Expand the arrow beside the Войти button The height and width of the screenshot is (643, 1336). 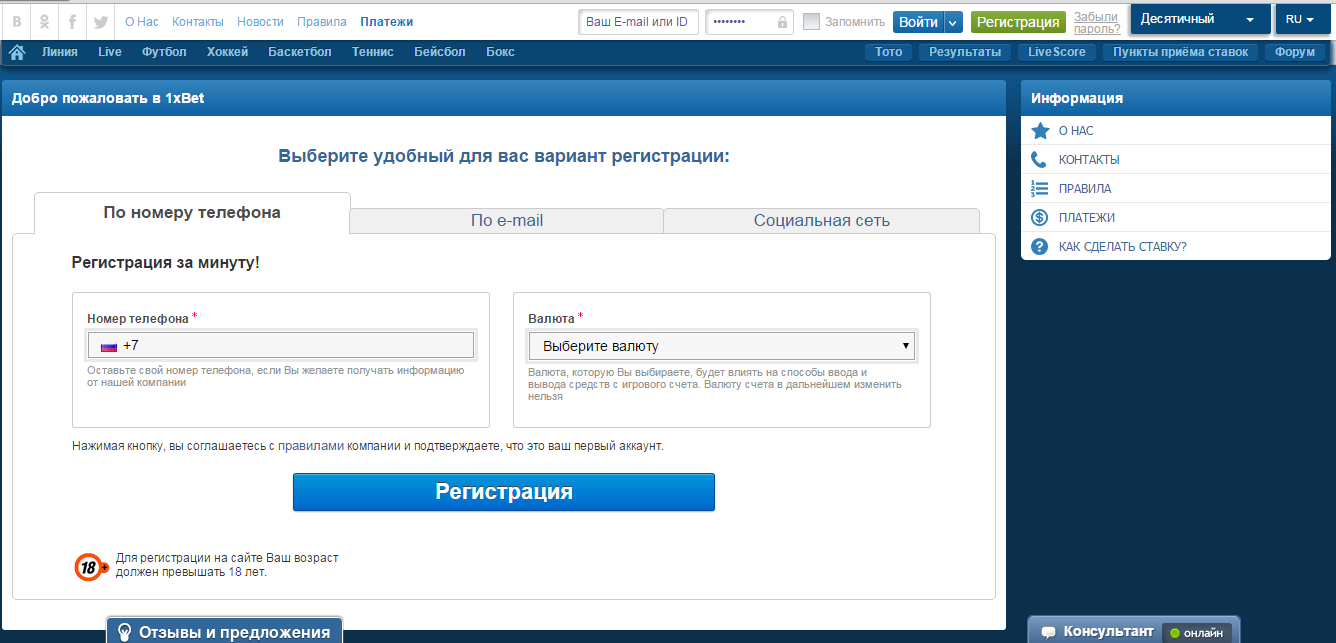coord(953,21)
